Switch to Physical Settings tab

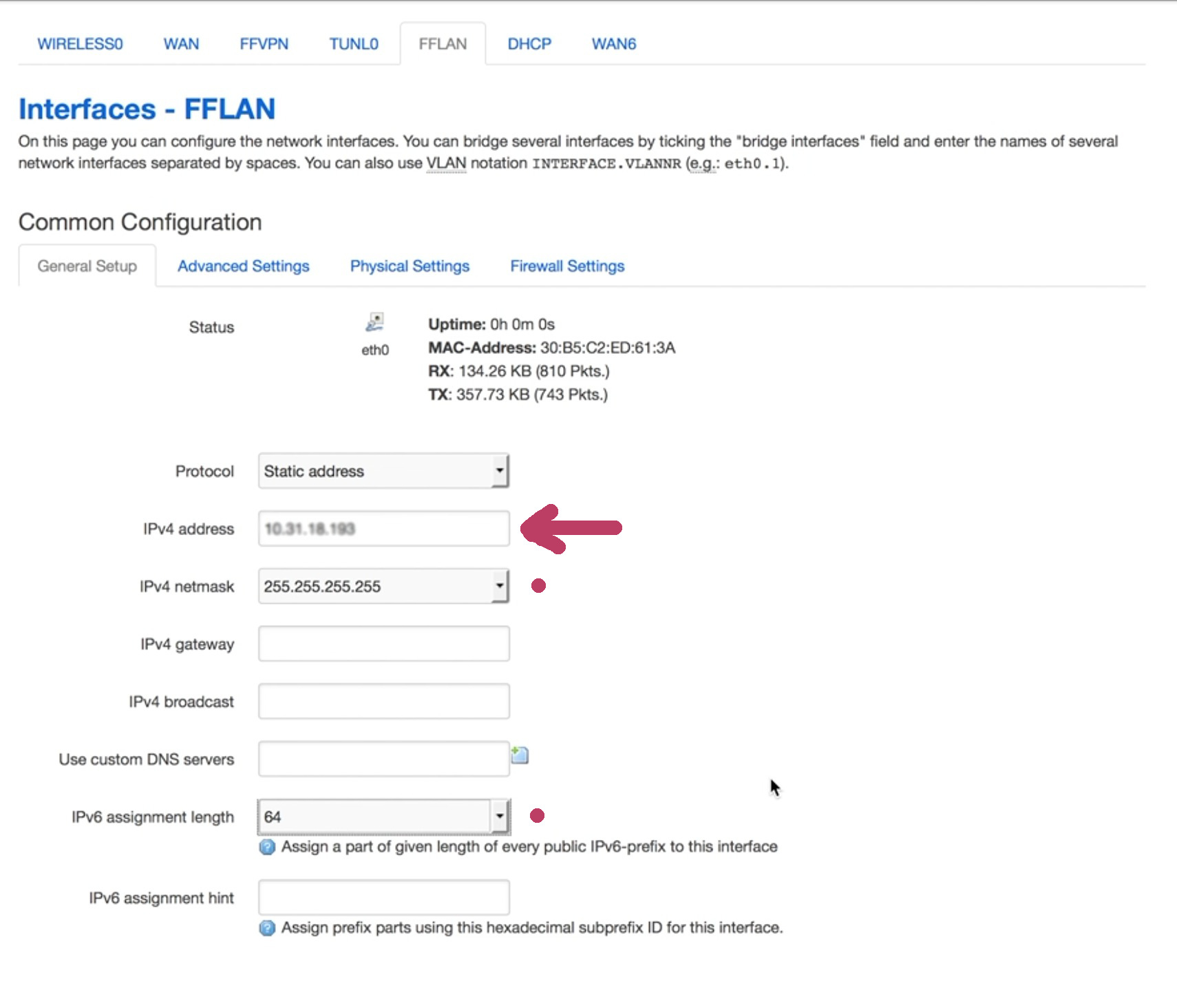click(410, 266)
